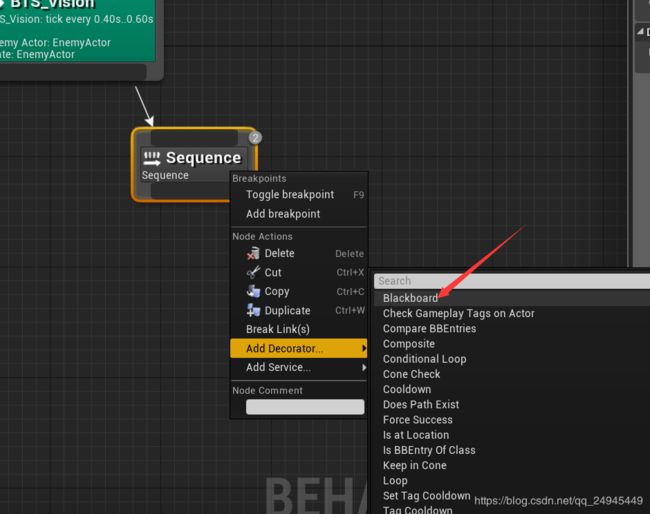Image resolution: width=650 pixels, height=514 pixels.
Task: Select Copy in Node Actions
Action: [299, 291]
